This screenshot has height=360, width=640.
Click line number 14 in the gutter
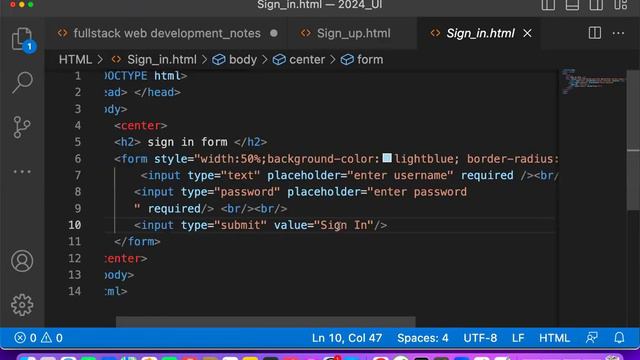pos(75,291)
